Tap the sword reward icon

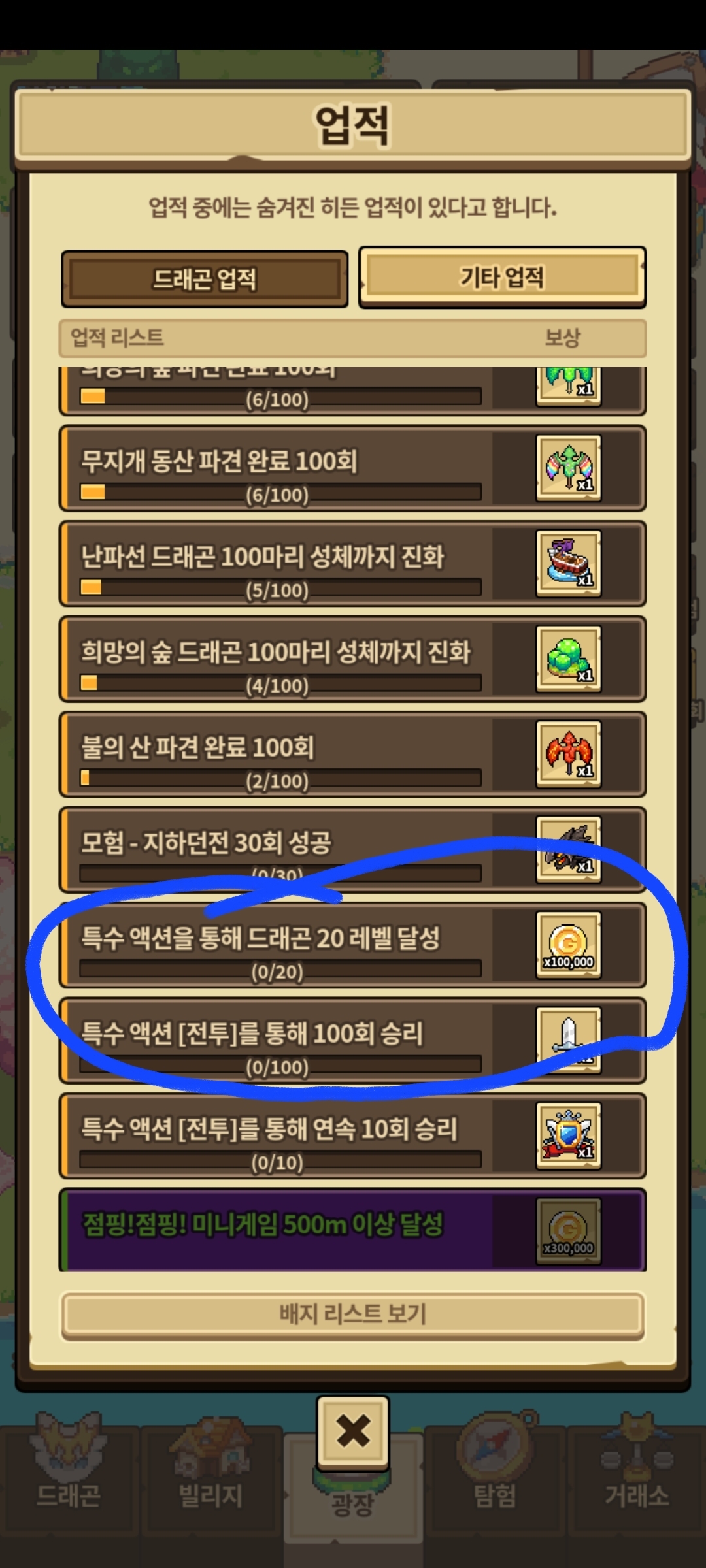(x=568, y=1040)
